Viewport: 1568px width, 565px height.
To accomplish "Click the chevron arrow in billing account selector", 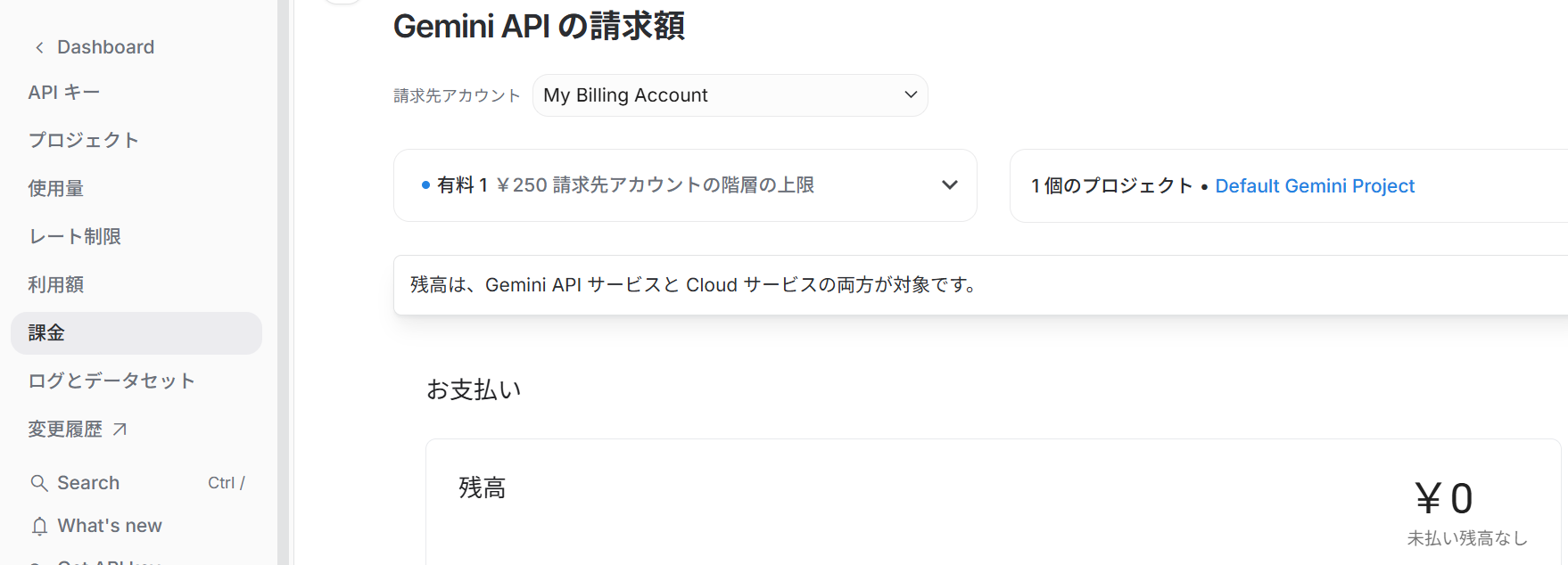I will (x=911, y=95).
